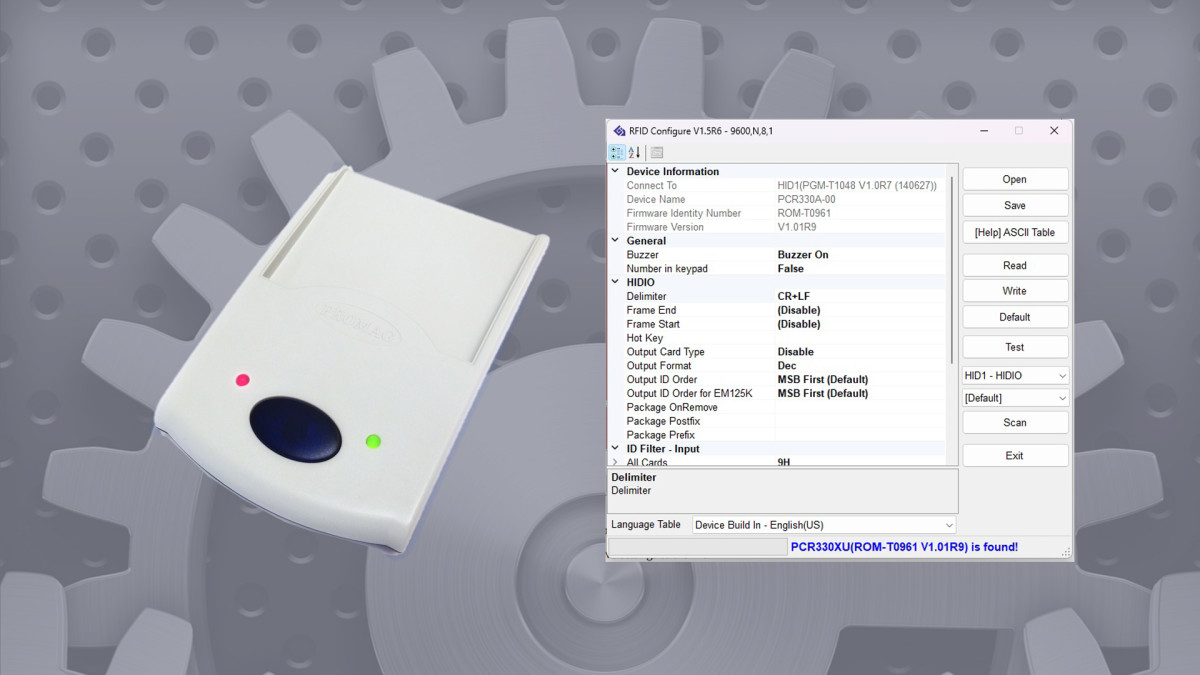The width and height of the screenshot is (1200, 675).
Task: Expand the All Cards property row
Action: 615,463
